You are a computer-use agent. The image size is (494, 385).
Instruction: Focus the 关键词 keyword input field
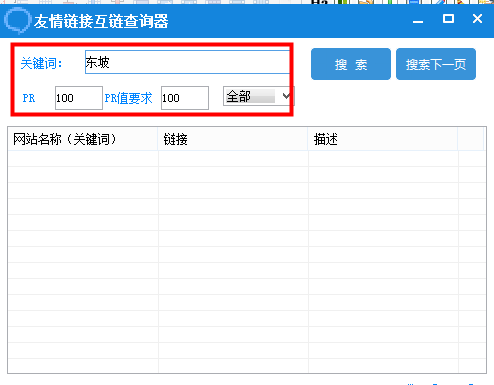point(187,62)
